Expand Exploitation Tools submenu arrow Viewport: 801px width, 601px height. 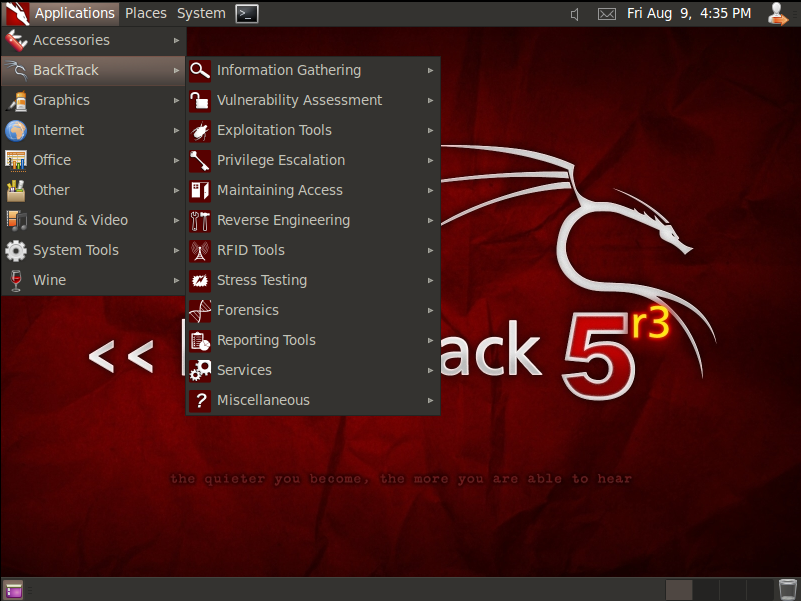coord(431,131)
